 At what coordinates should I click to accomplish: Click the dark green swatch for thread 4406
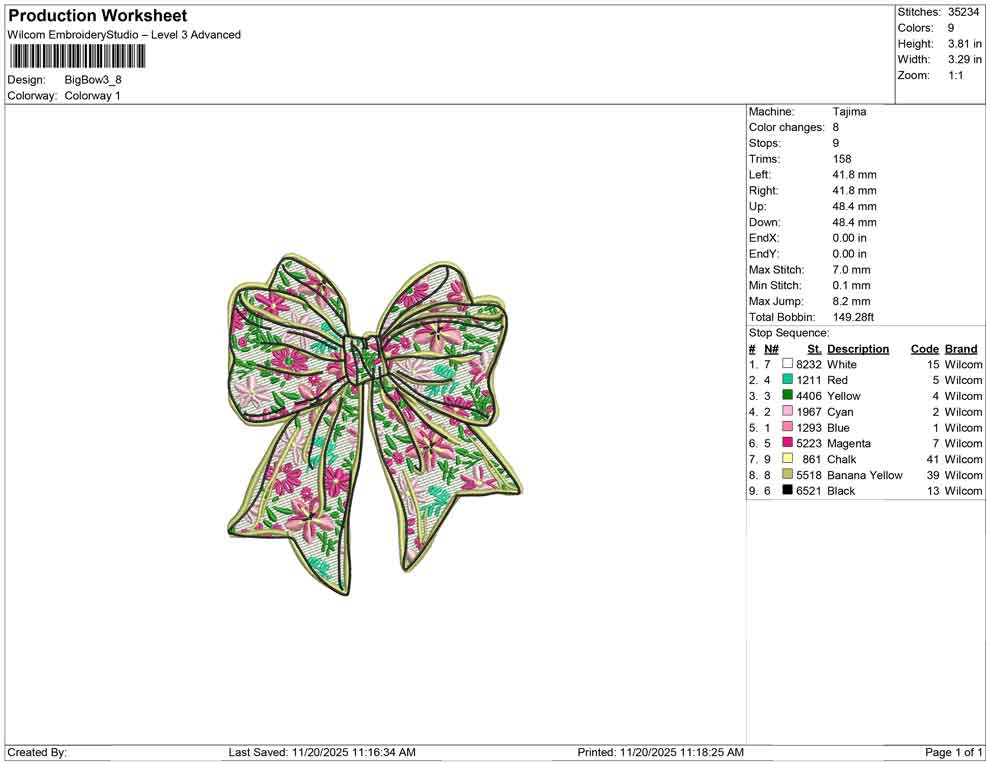pos(787,396)
